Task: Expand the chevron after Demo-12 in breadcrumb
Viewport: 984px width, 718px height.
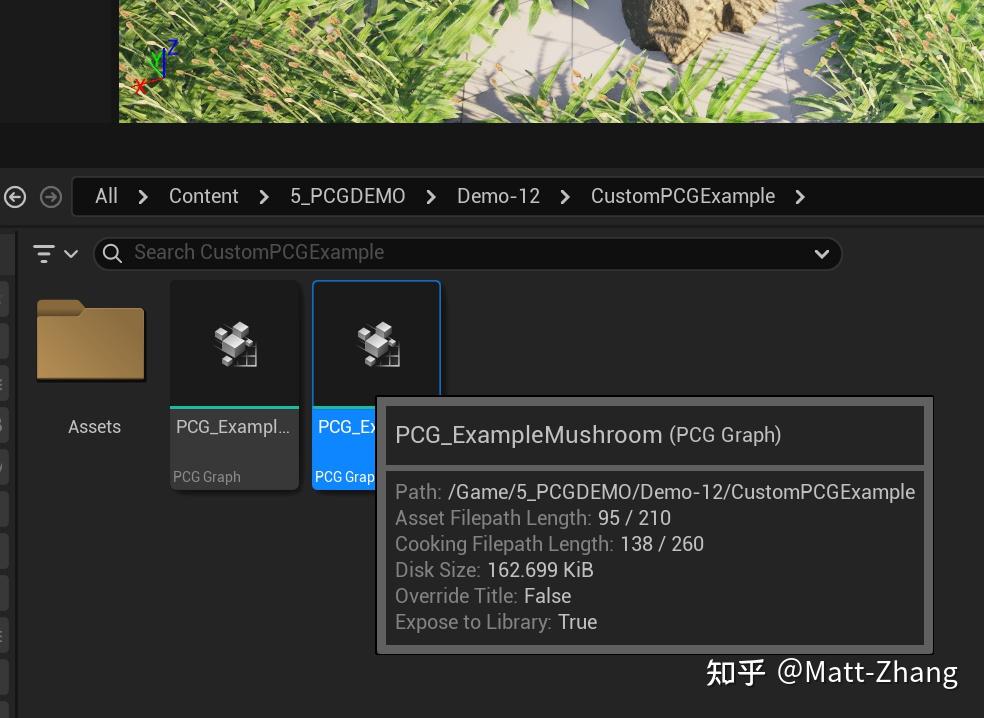Action: [565, 197]
